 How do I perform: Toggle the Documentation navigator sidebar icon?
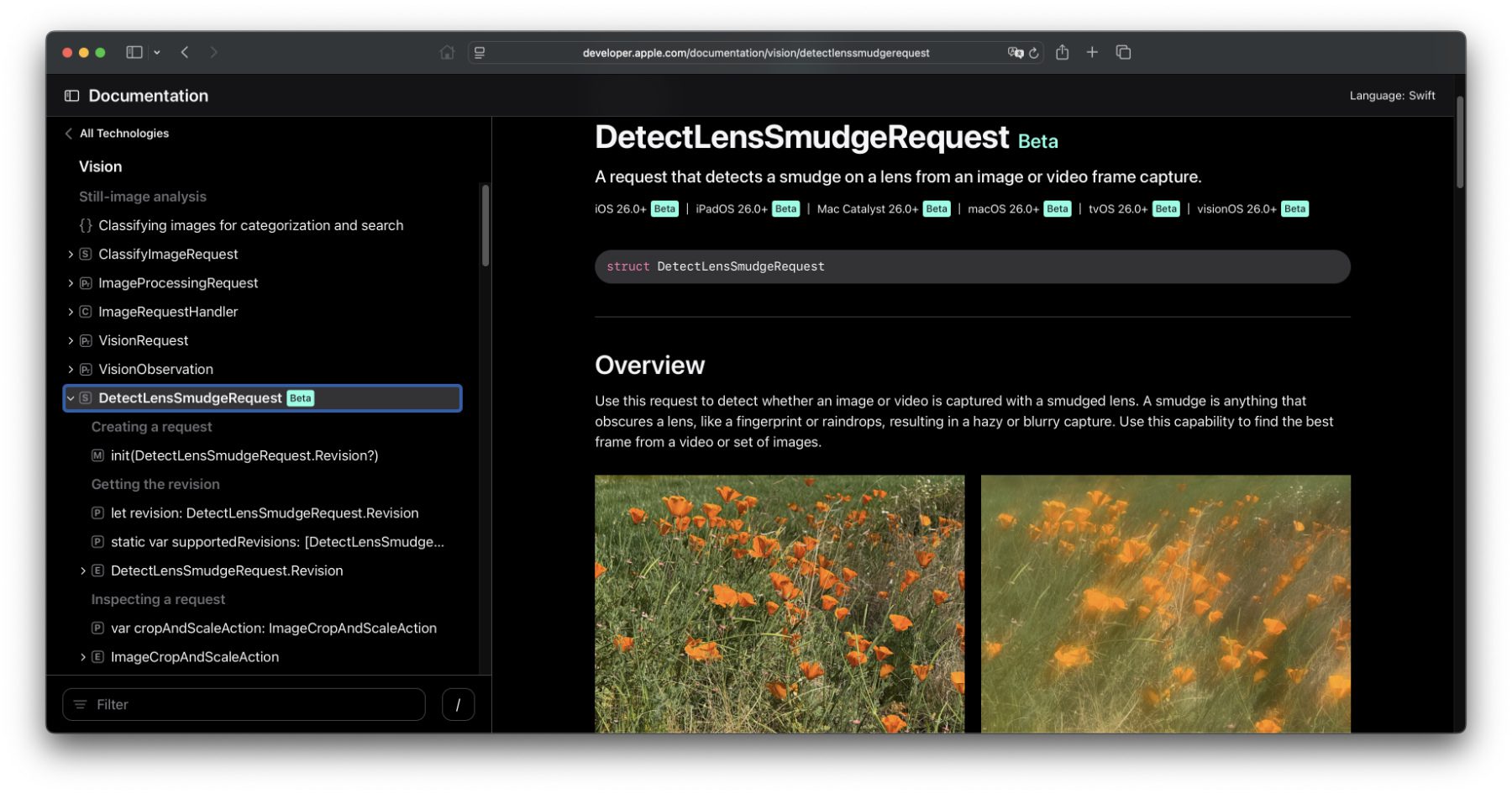(x=72, y=96)
